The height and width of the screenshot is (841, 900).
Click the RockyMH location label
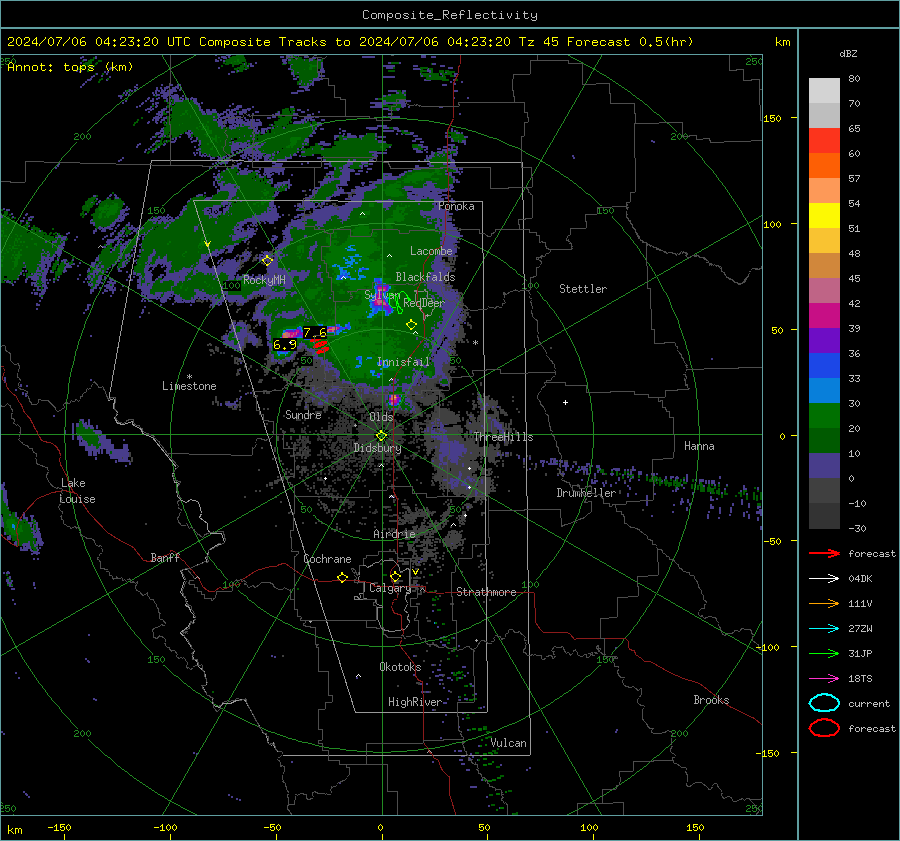pos(264,280)
